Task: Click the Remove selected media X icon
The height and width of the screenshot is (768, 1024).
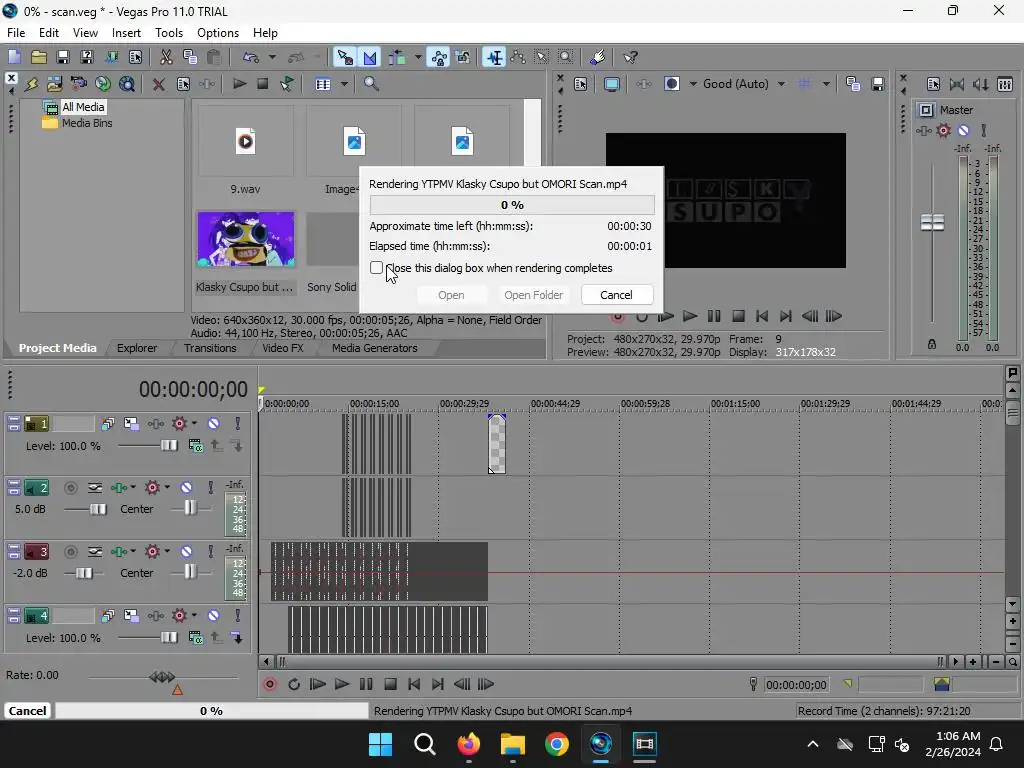Action: click(158, 84)
